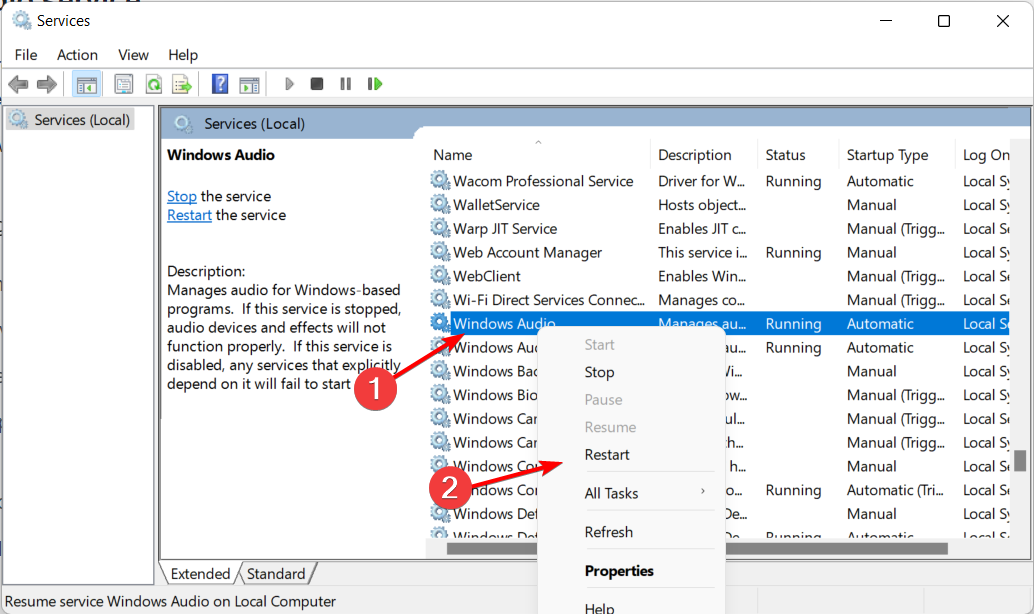
Task: Sort by the Startup Type column header
Action: point(896,155)
